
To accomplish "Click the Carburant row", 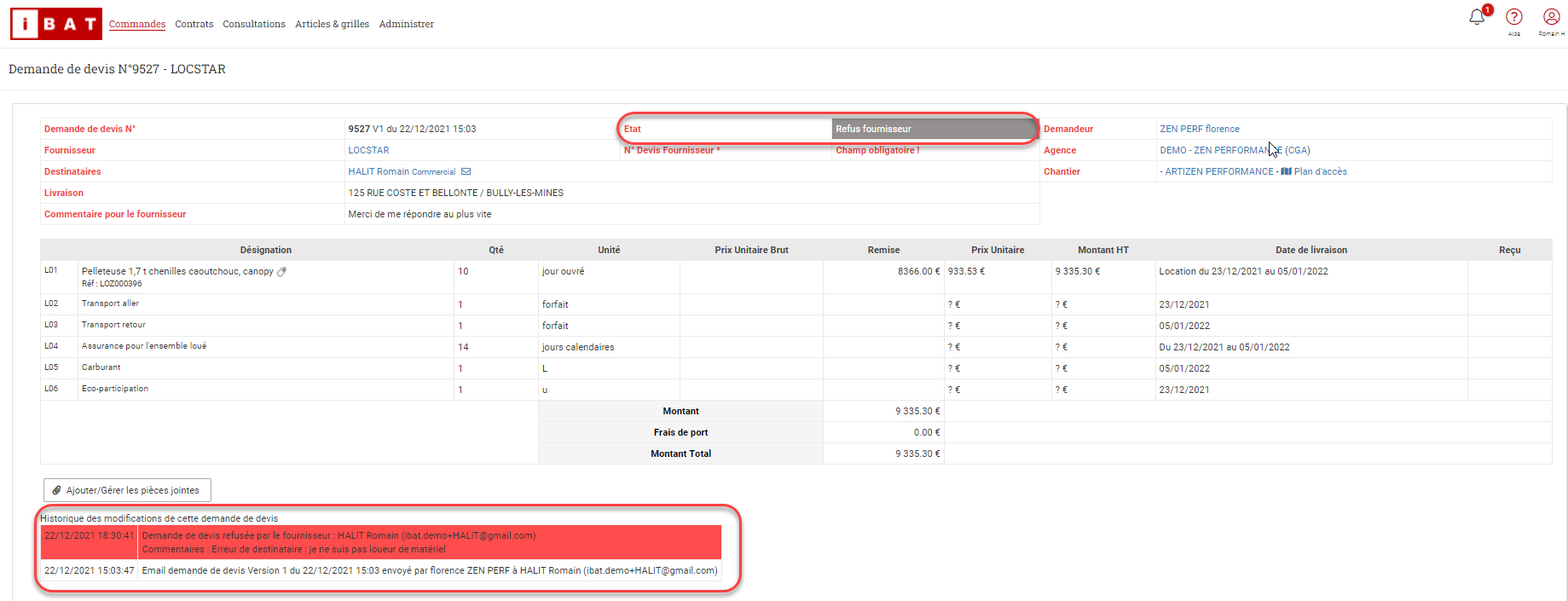I will [x=796, y=368].
